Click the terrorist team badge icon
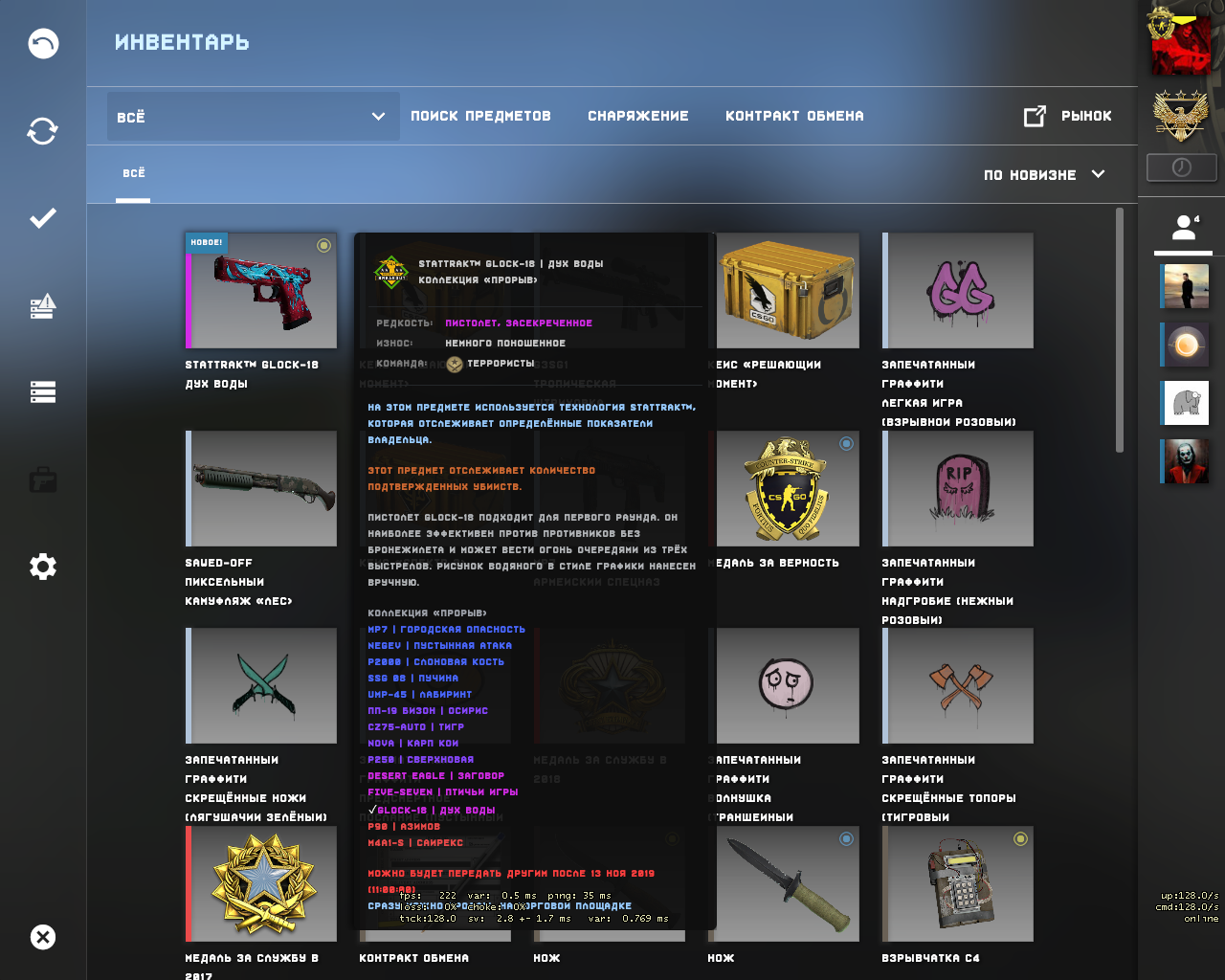 [454, 364]
